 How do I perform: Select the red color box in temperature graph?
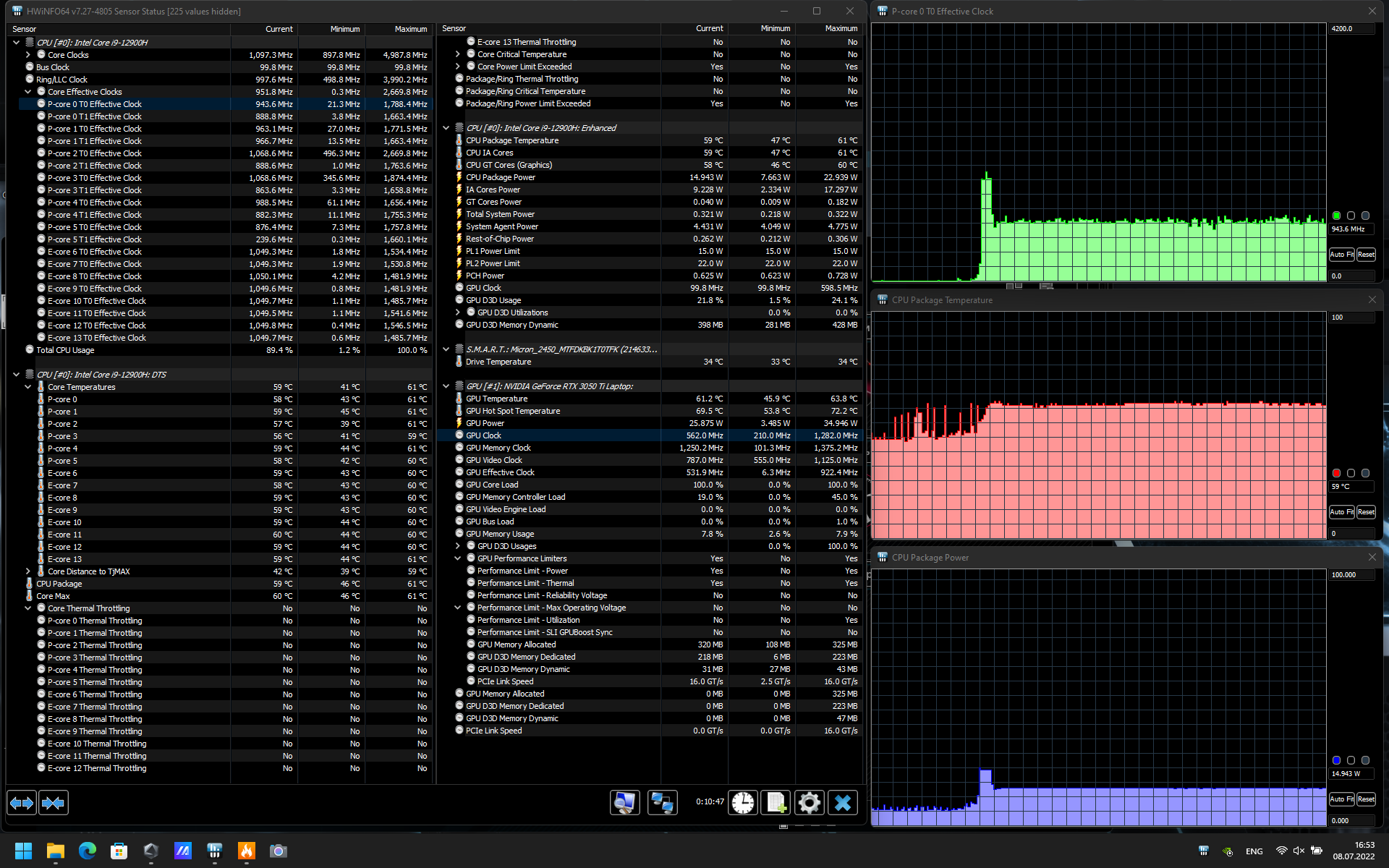point(1336,473)
